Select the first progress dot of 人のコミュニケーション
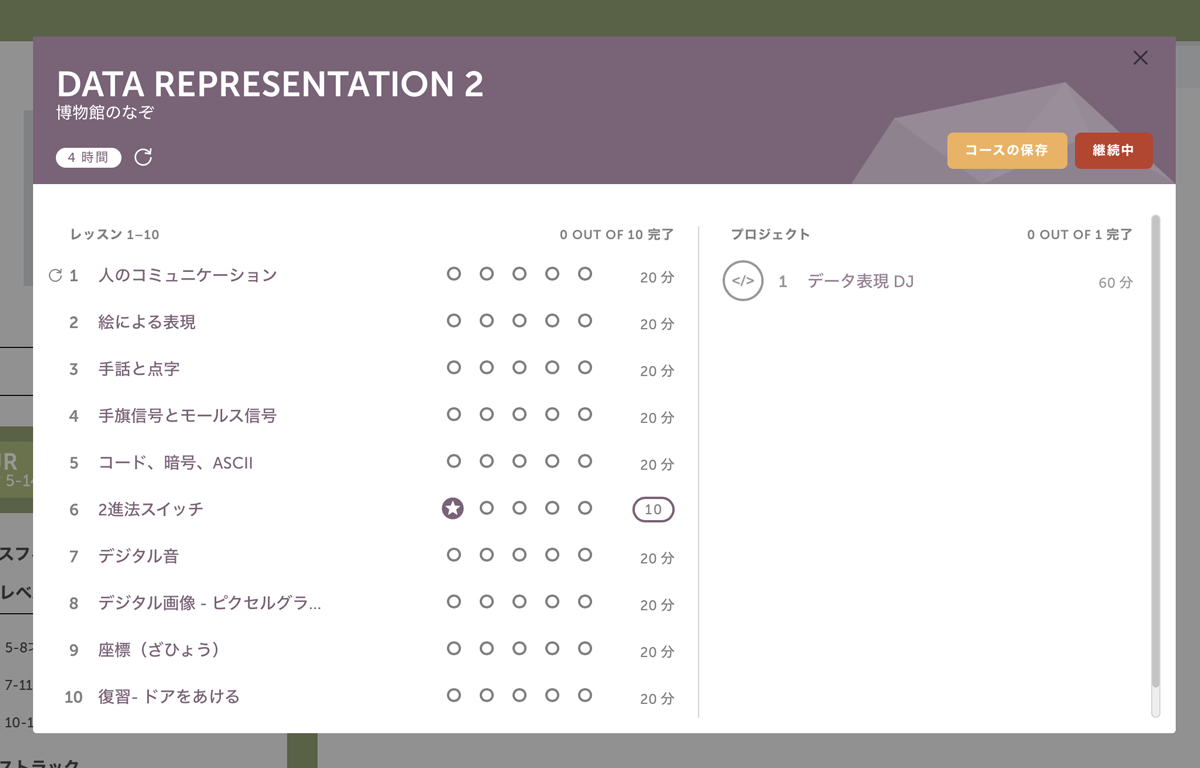This screenshot has width=1200, height=768. point(453,273)
